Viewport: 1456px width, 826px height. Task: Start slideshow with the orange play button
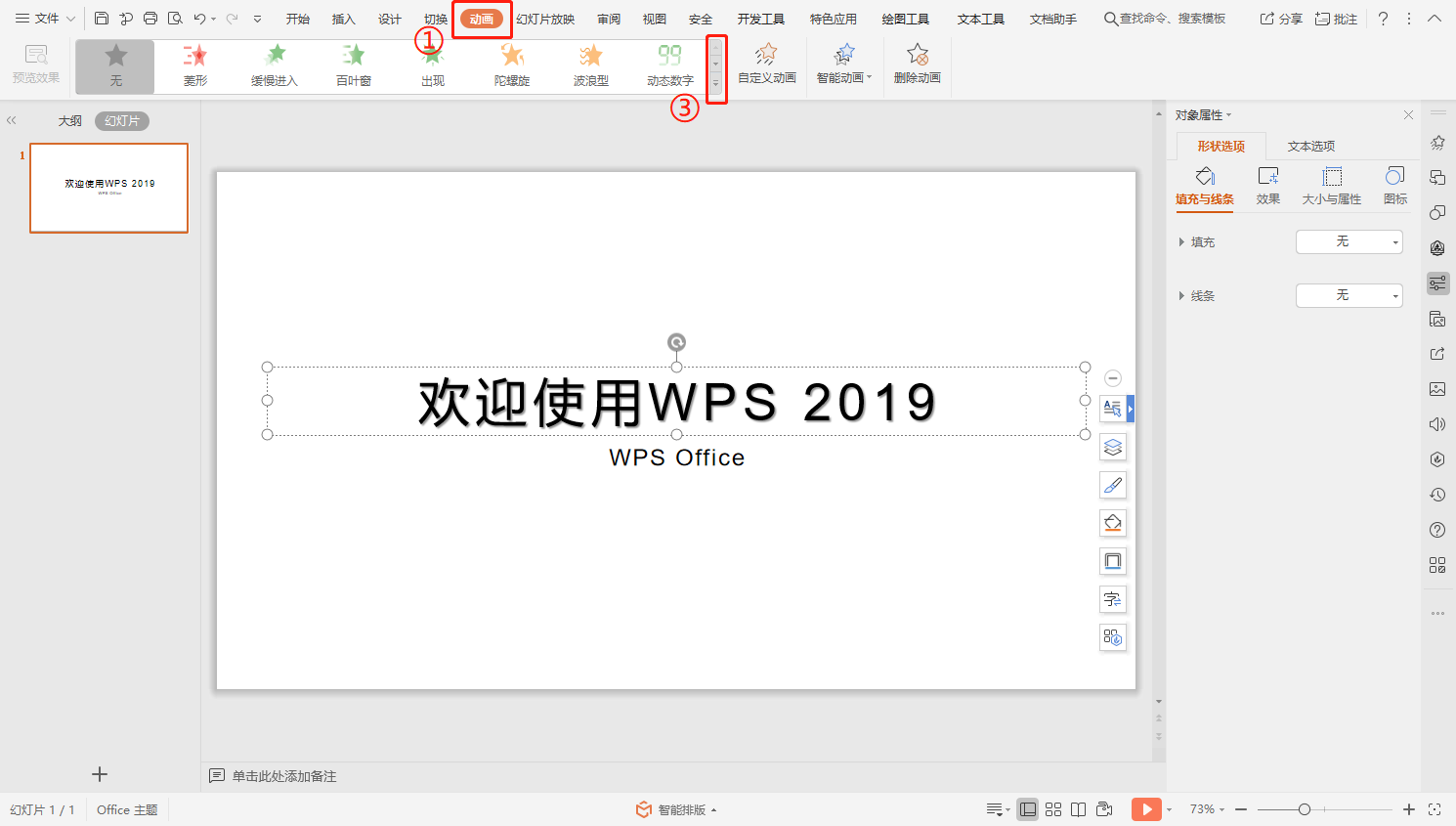pos(1146,809)
